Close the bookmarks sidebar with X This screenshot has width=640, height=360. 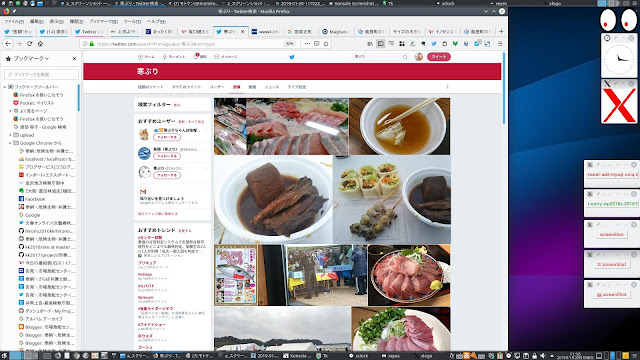(74, 59)
